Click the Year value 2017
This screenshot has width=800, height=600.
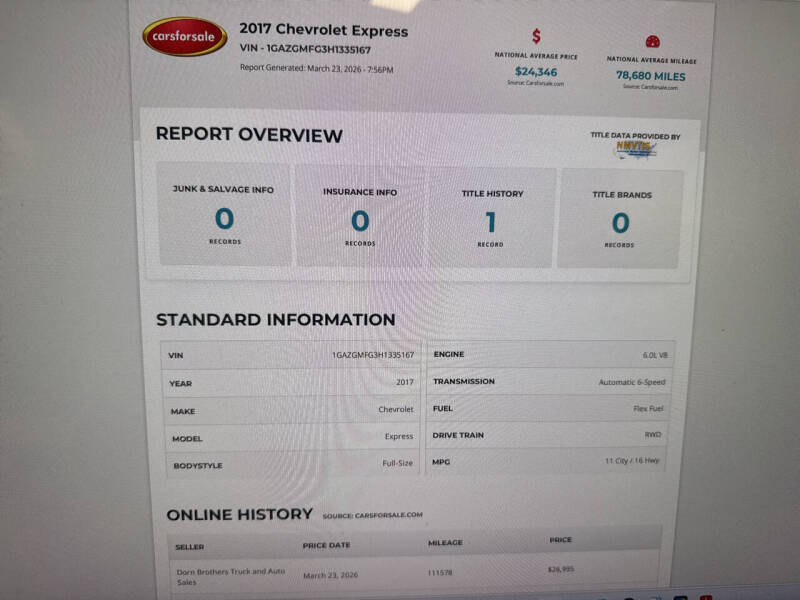pyautogui.click(x=405, y=382)
